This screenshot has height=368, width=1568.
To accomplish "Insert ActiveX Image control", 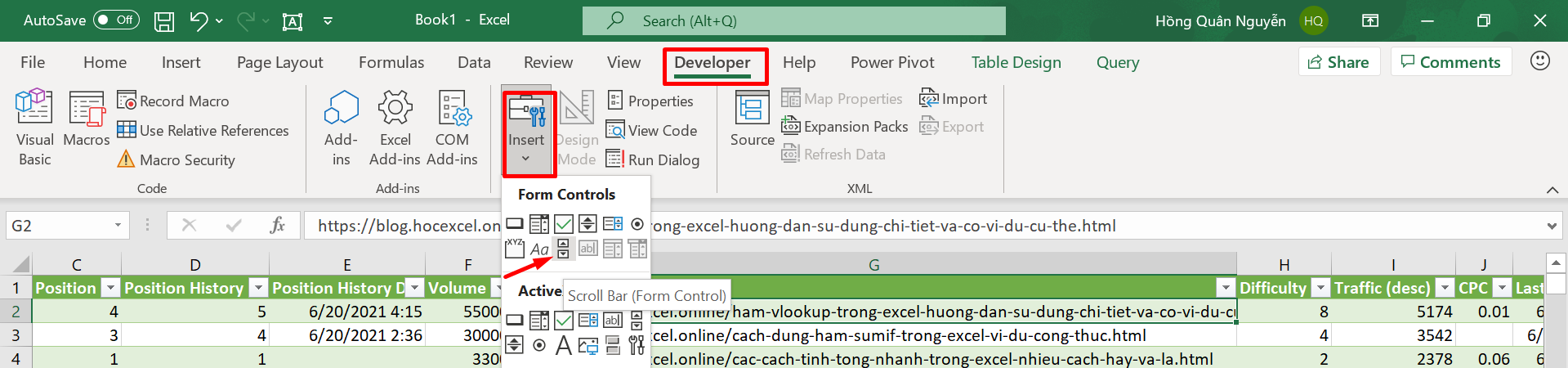I will pyautogui.click(x=588, y=346).
